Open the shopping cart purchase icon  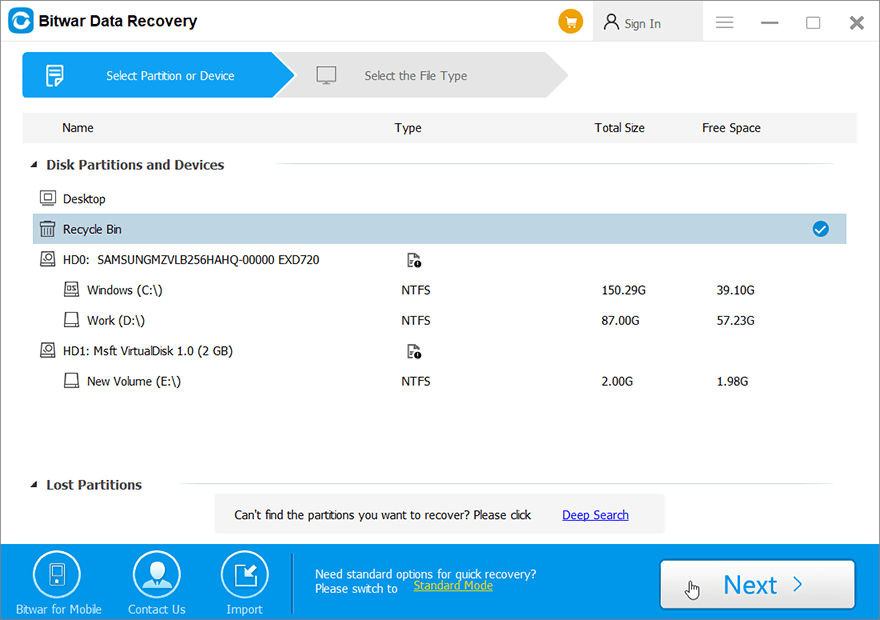coord(571,20)
